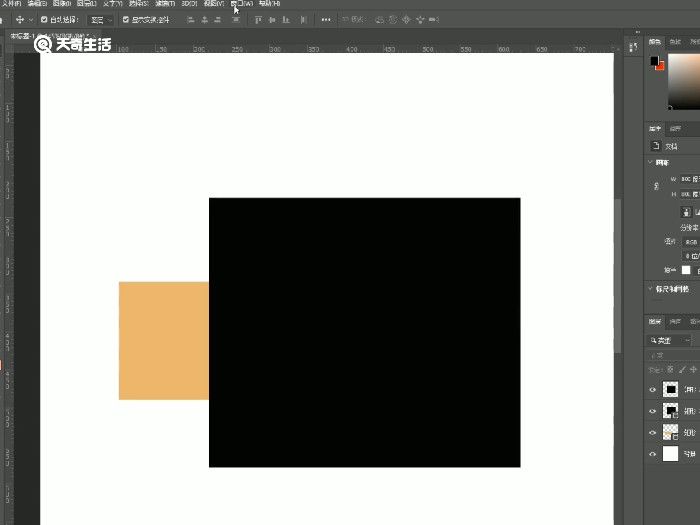Click the red background color swatch

661,67
